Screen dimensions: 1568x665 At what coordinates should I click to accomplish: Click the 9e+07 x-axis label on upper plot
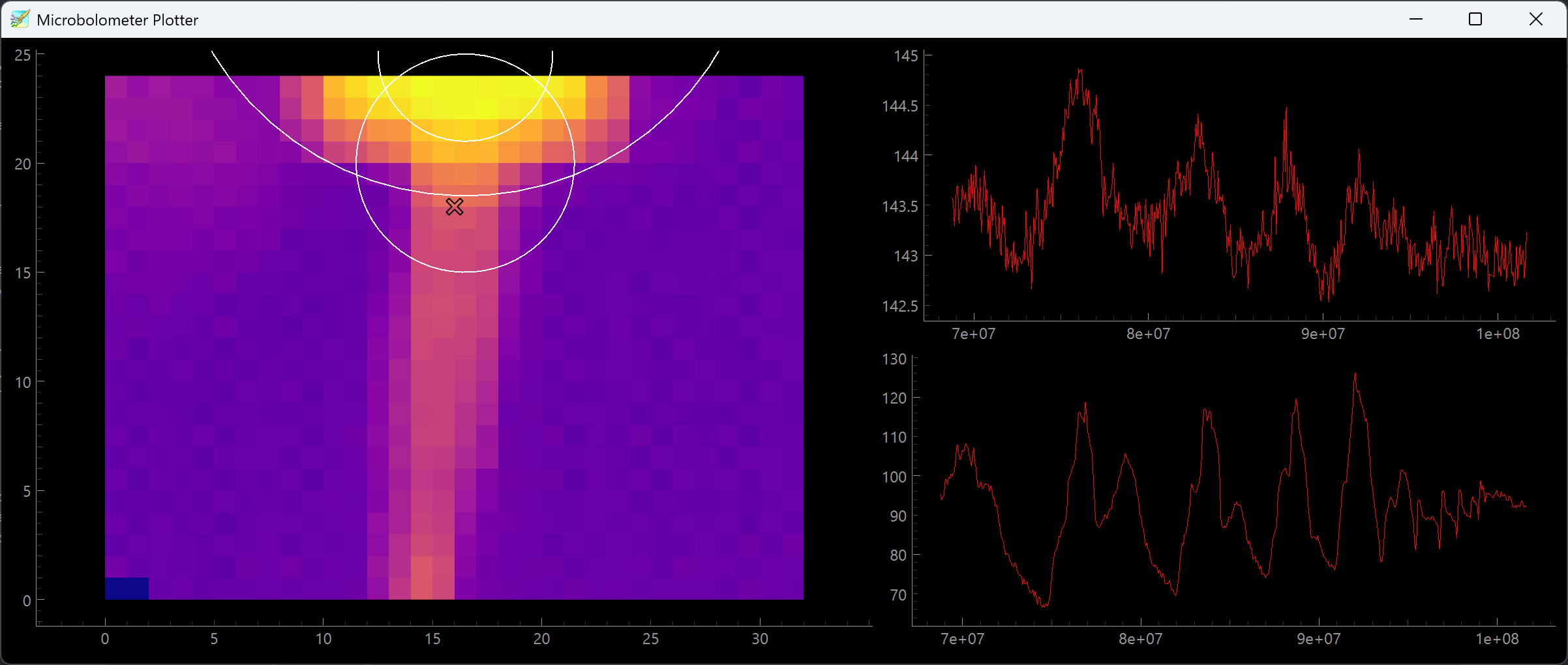coord(1323,334)
